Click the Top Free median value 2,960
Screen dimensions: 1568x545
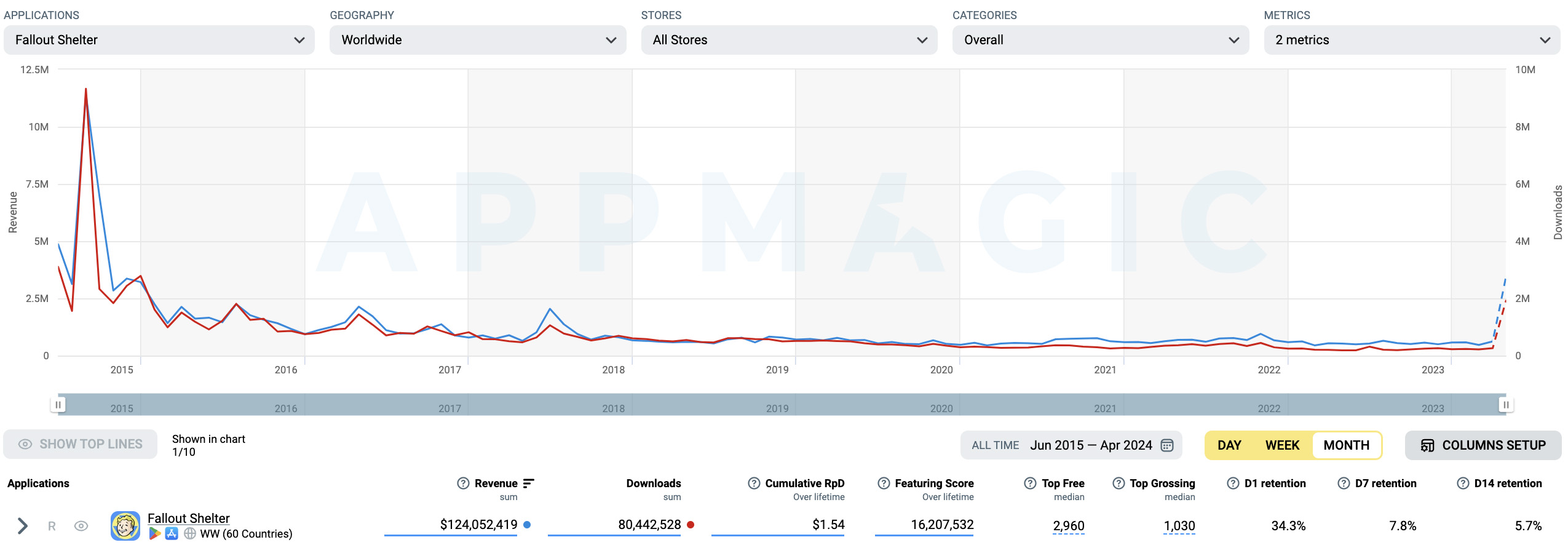click(1068, 526)
